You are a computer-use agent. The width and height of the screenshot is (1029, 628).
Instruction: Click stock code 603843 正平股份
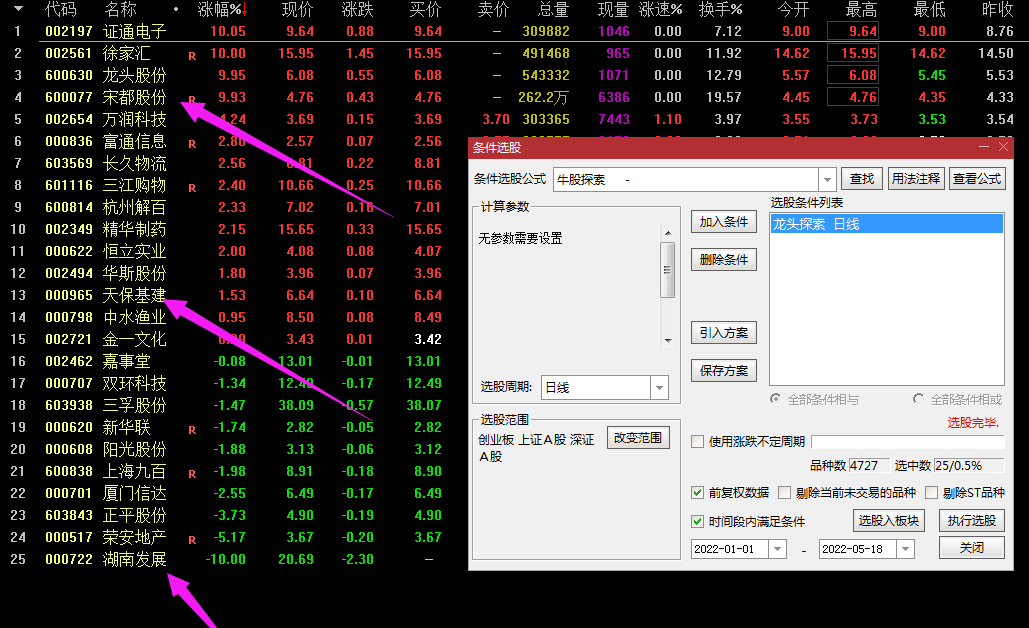pyautogui.click(x=69, y=515)
